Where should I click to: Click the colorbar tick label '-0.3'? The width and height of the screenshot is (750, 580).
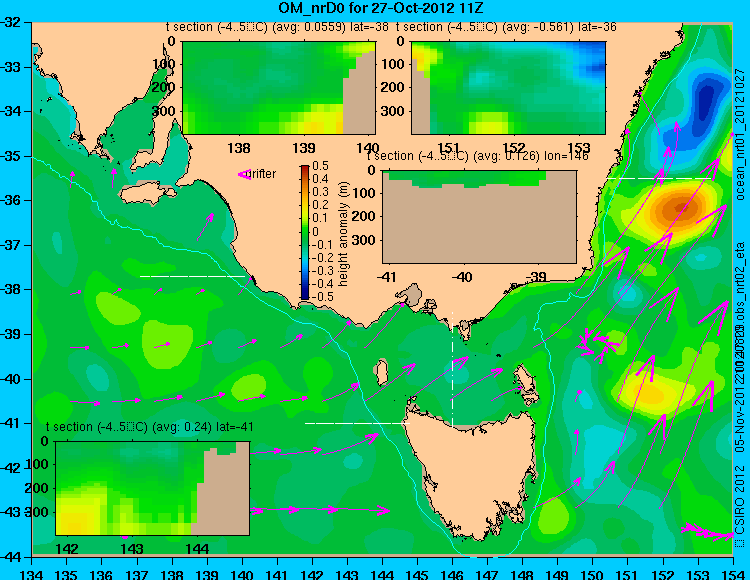(321, 271)
